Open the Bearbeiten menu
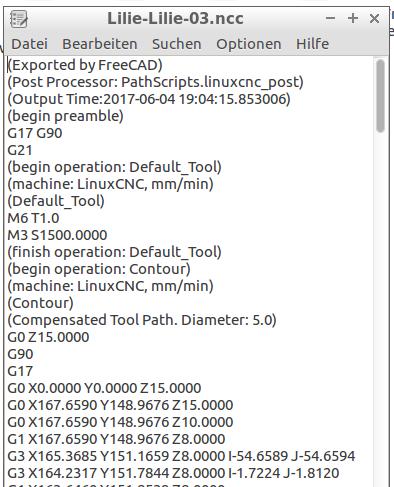 coord(100,44)
